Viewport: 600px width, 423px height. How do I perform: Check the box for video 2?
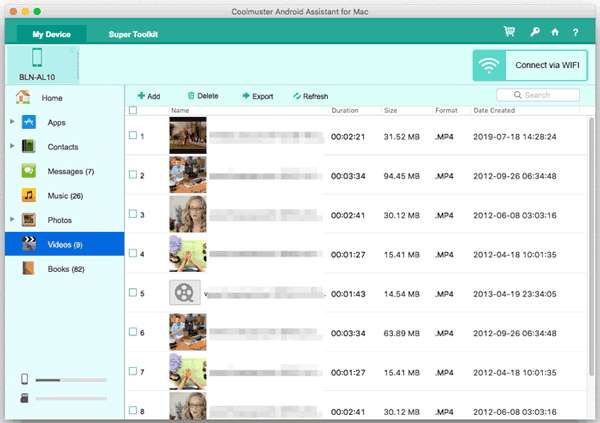pos(133,175)
